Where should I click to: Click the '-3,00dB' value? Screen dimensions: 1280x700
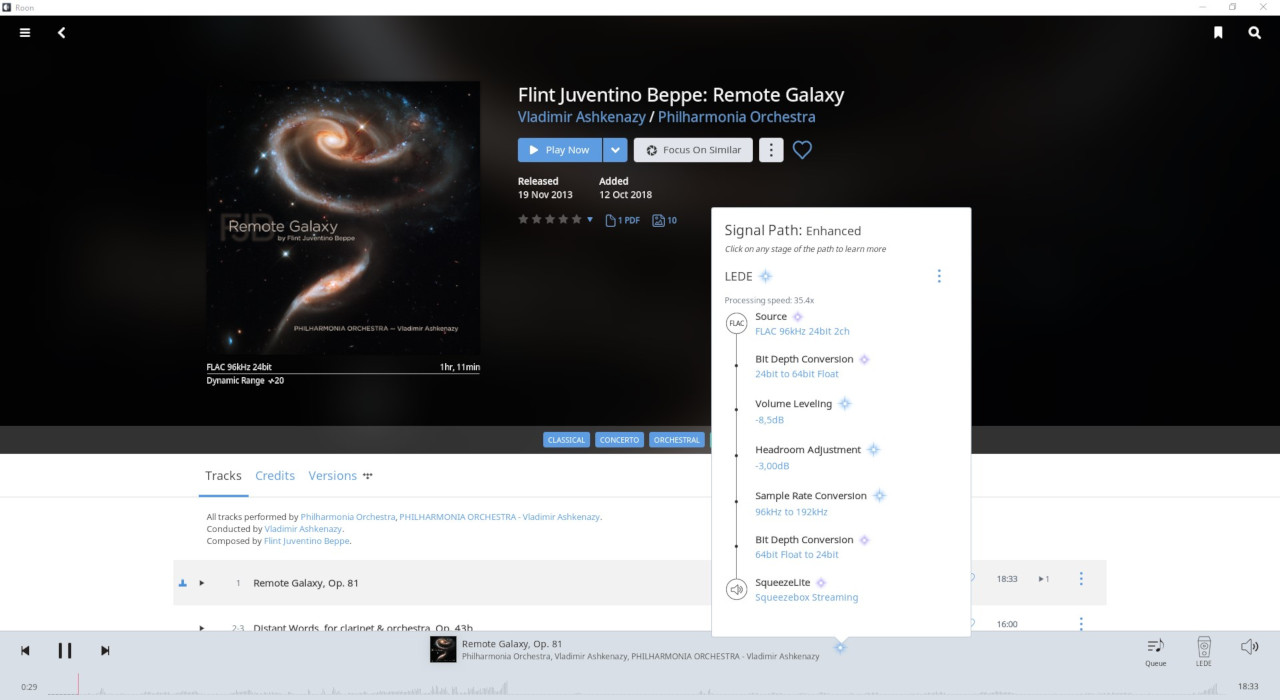coord(772,466)
